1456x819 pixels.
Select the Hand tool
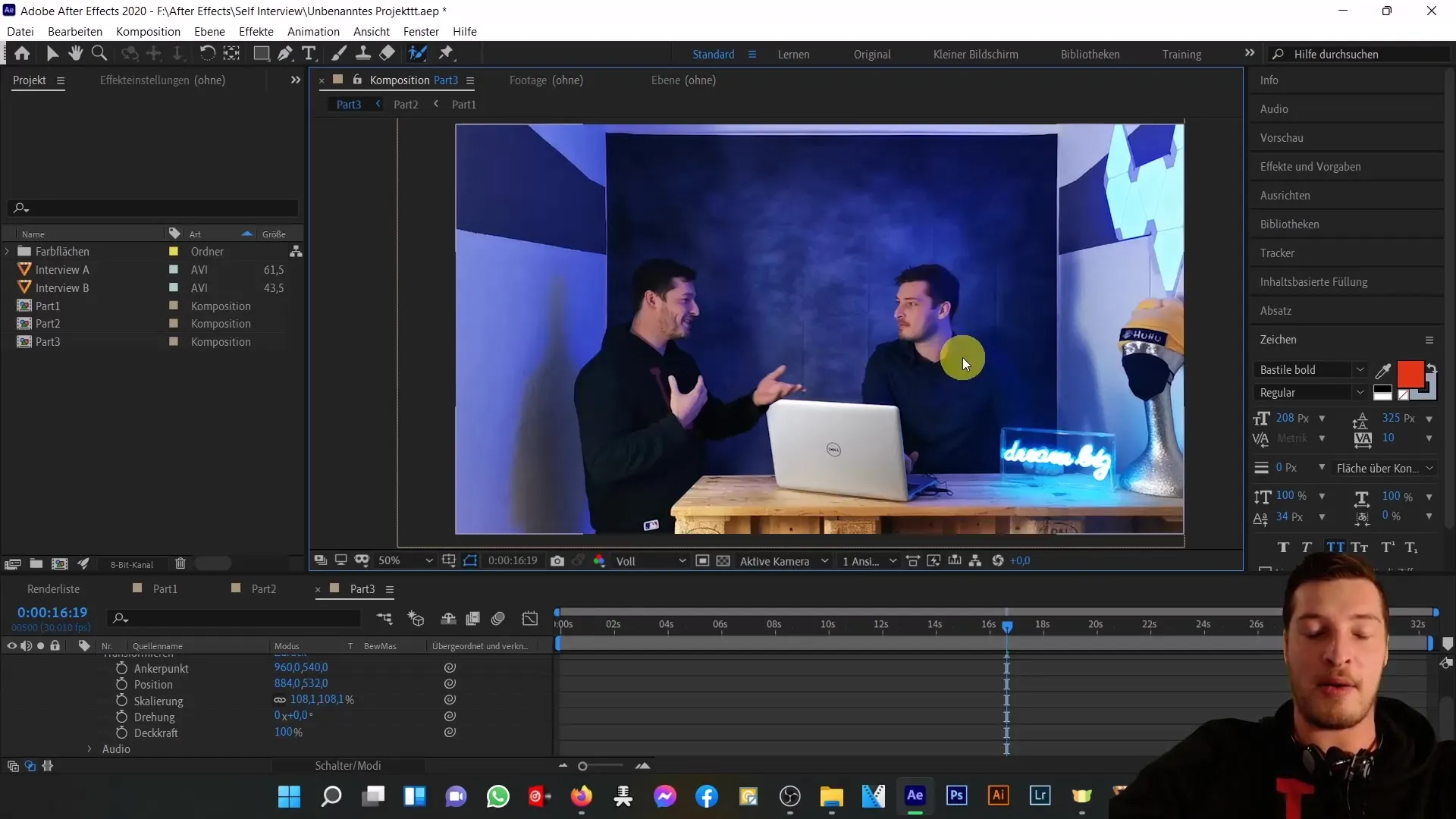(75, 53)
